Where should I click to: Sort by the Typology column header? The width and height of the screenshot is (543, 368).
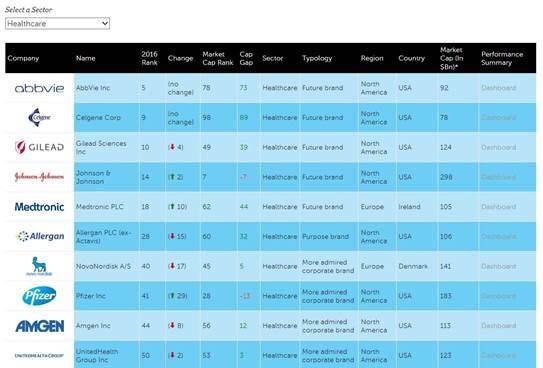317,58
